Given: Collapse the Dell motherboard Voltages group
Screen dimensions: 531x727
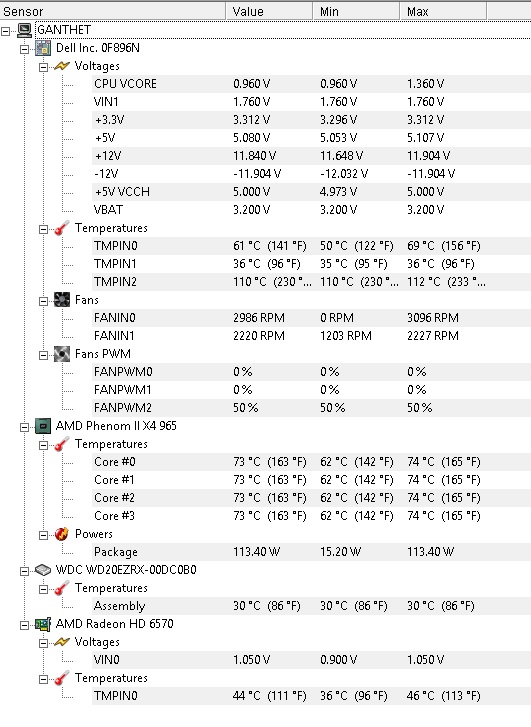Looking at the screenshot, I should point(43,67).
